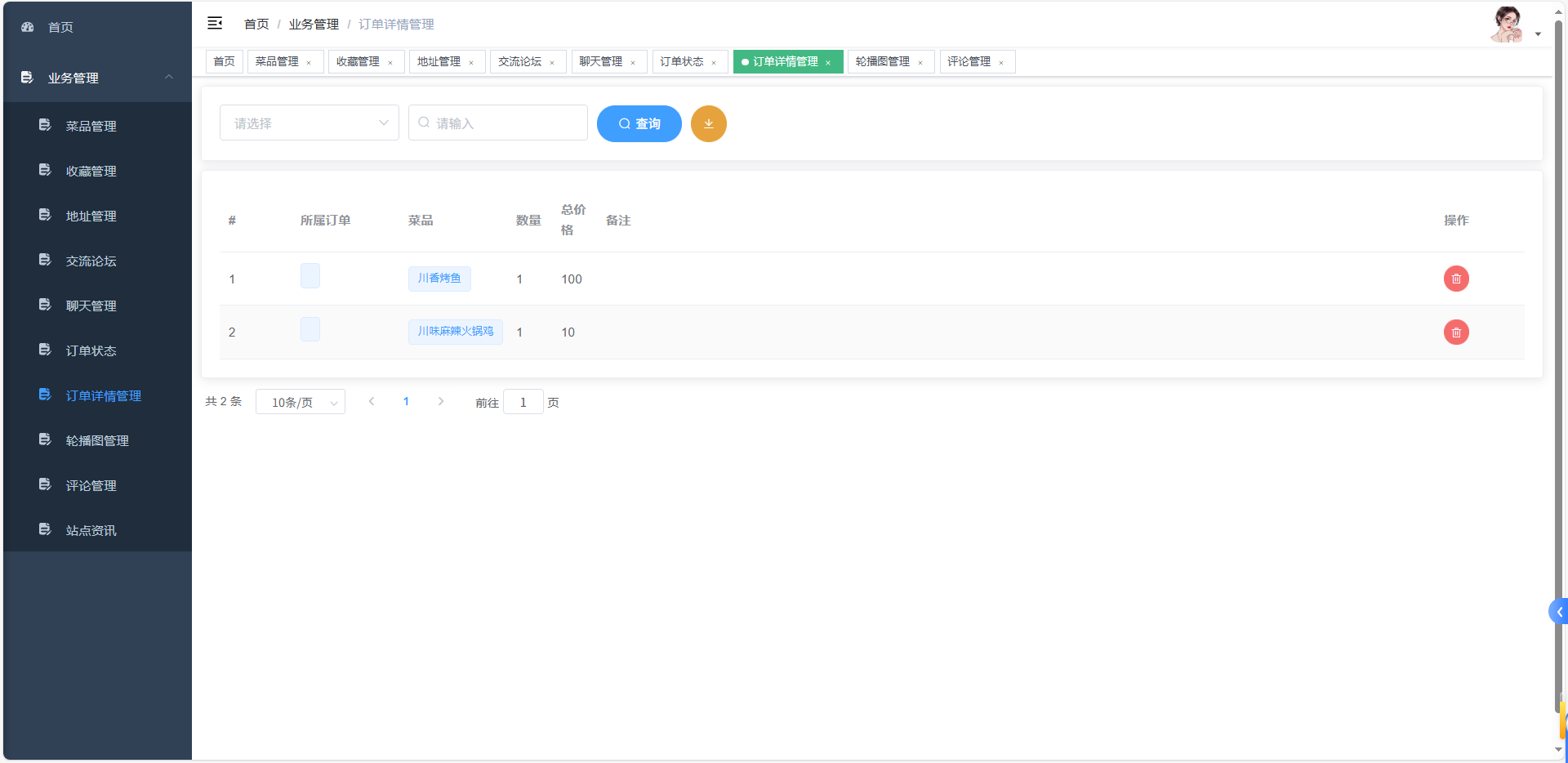Open the 10条/页 page size dropdown
This screenshot has height=763, width=1568.
[300, 401]
